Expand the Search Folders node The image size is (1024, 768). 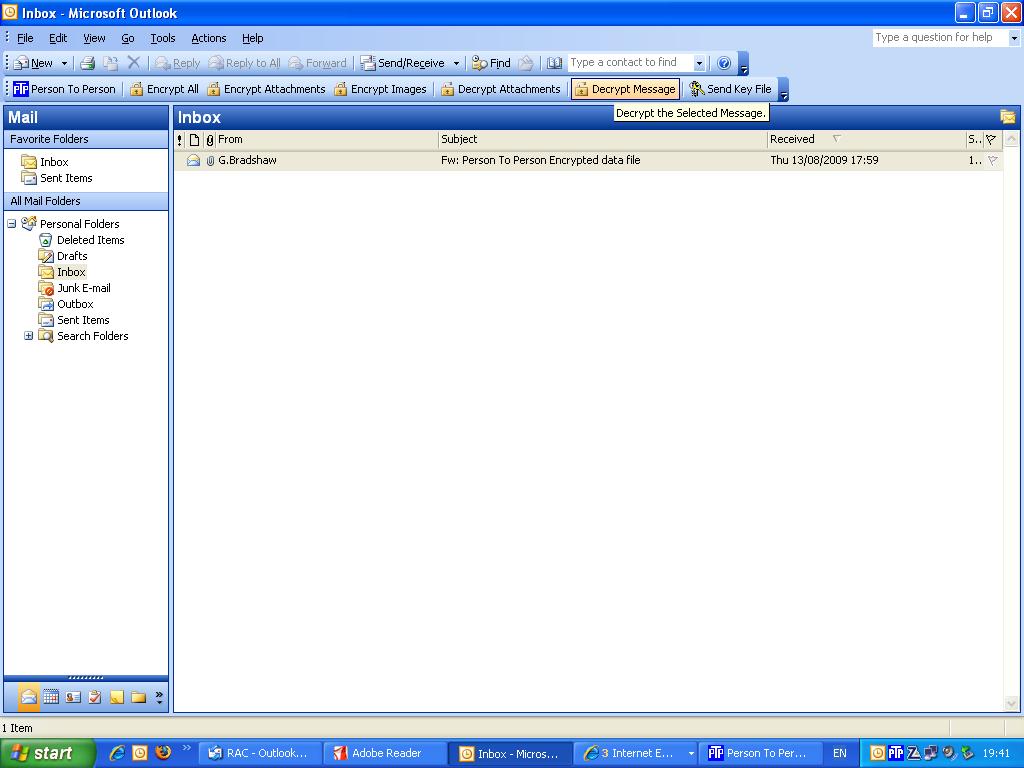[x=29, y=336]
